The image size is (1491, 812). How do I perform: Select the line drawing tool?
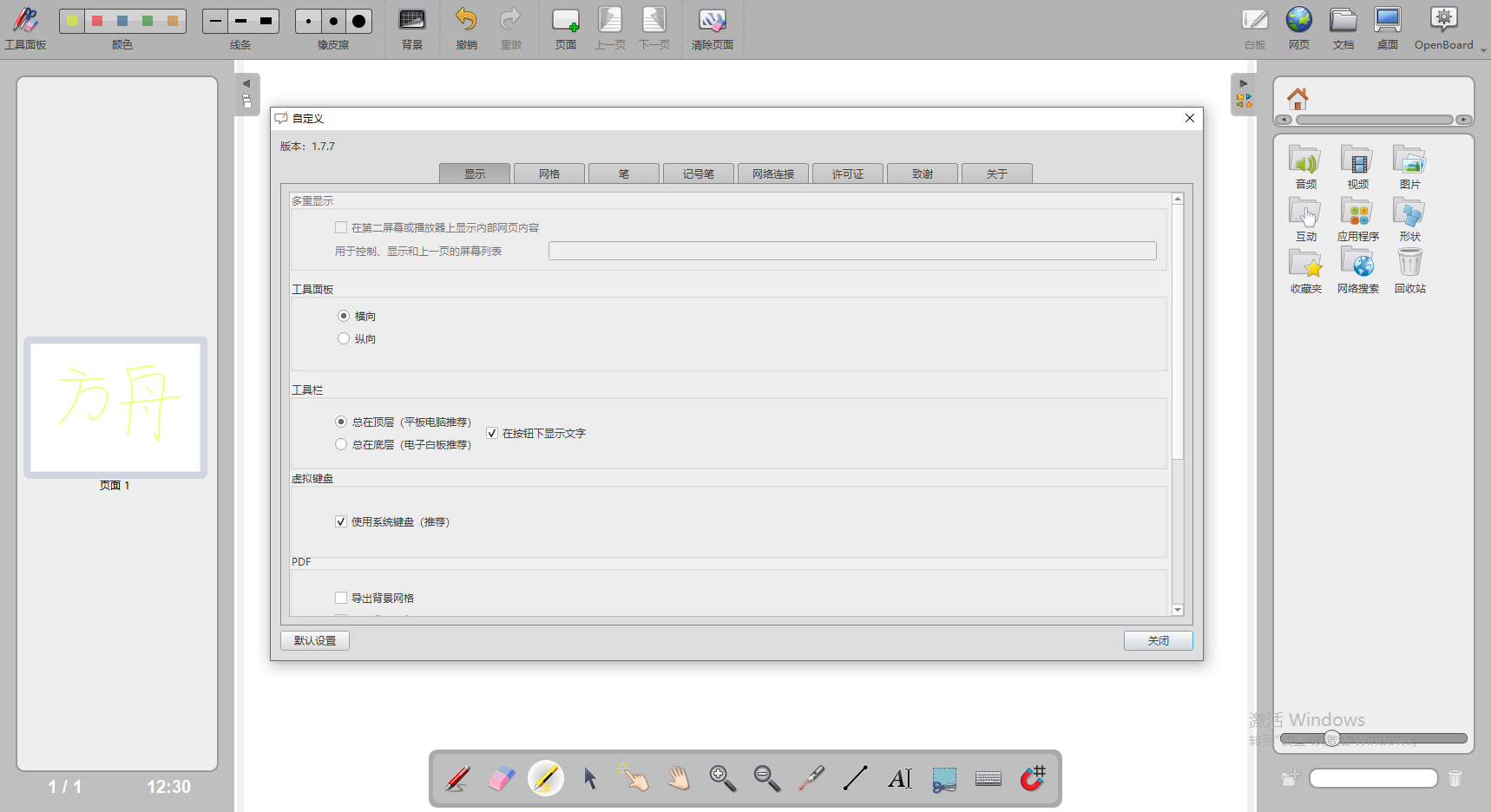(856, 778)
